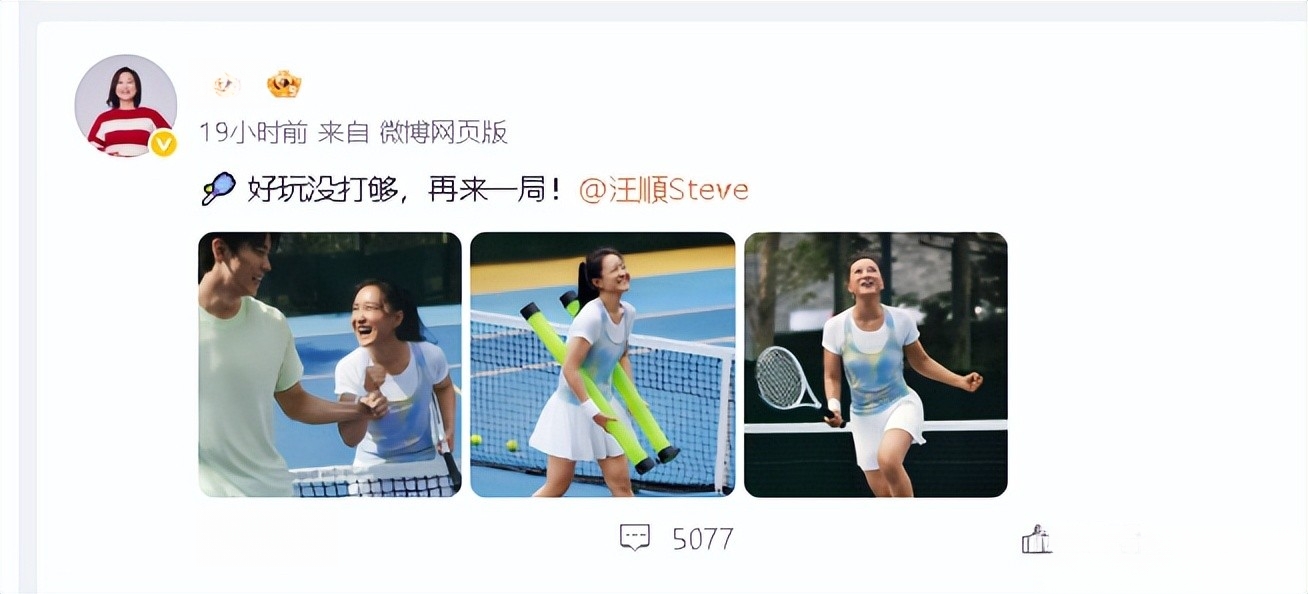Click the tennis racket emoji in post

[219, 189]
